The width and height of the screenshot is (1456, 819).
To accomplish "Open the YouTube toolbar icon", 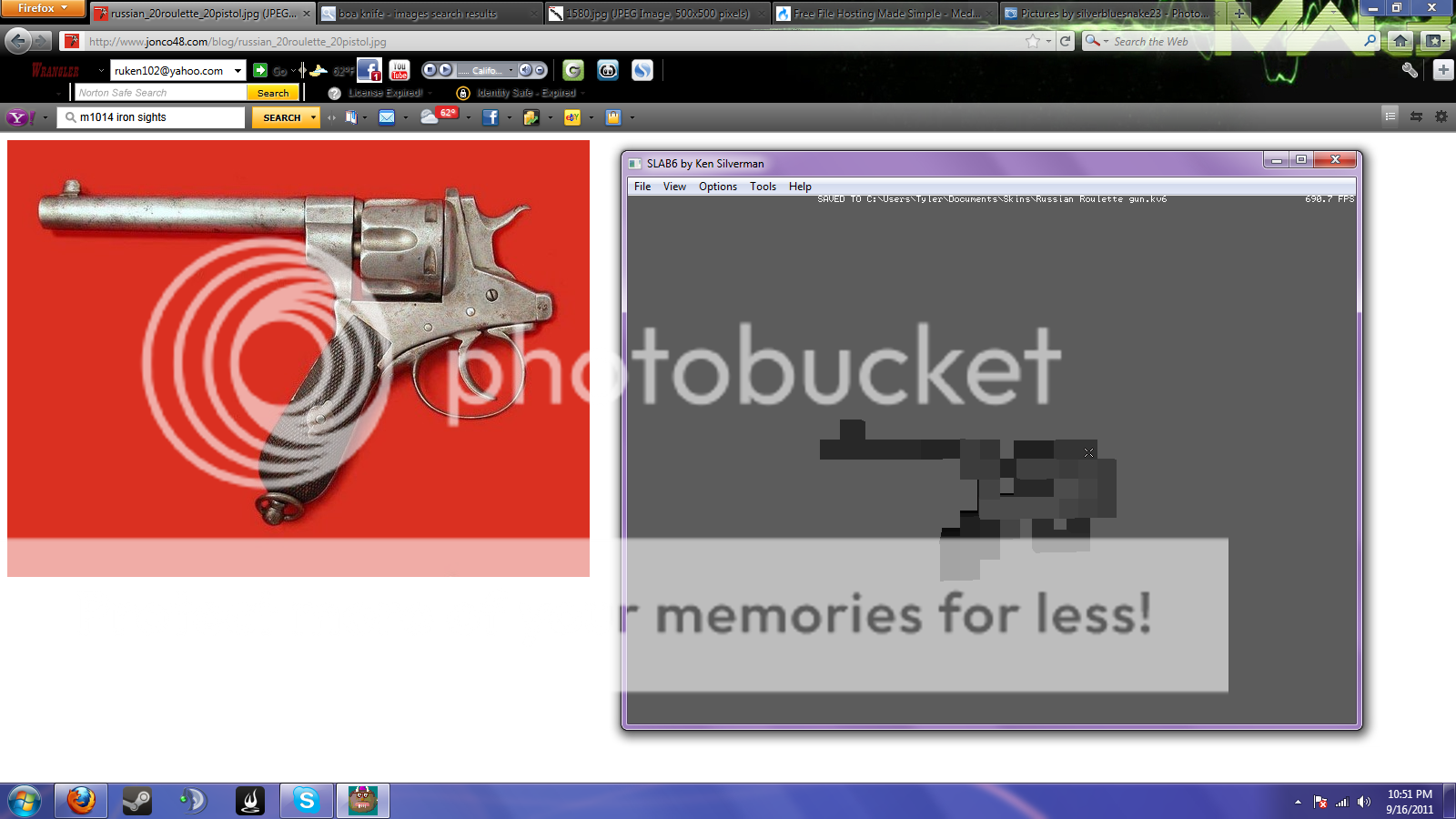I will [x=399, y=70].
